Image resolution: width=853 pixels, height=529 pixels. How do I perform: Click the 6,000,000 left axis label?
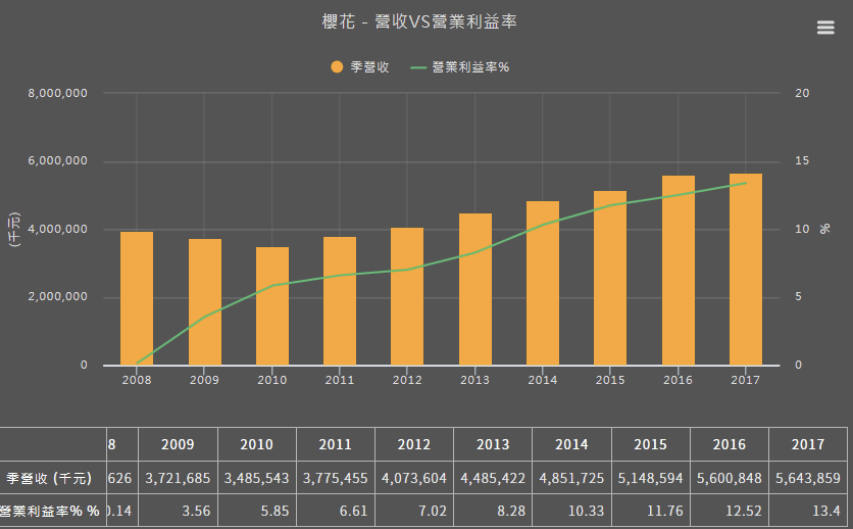58,161
